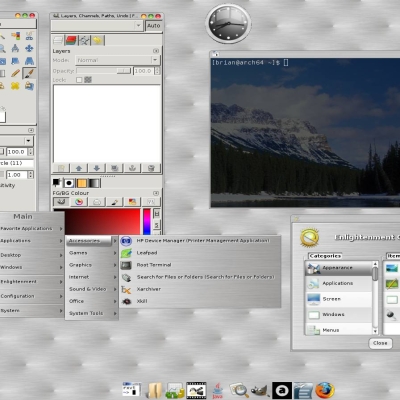Screen dimensions: 400x400
Task: Click the Close button in Enlightenment Configuration
Action: [380, 343]
